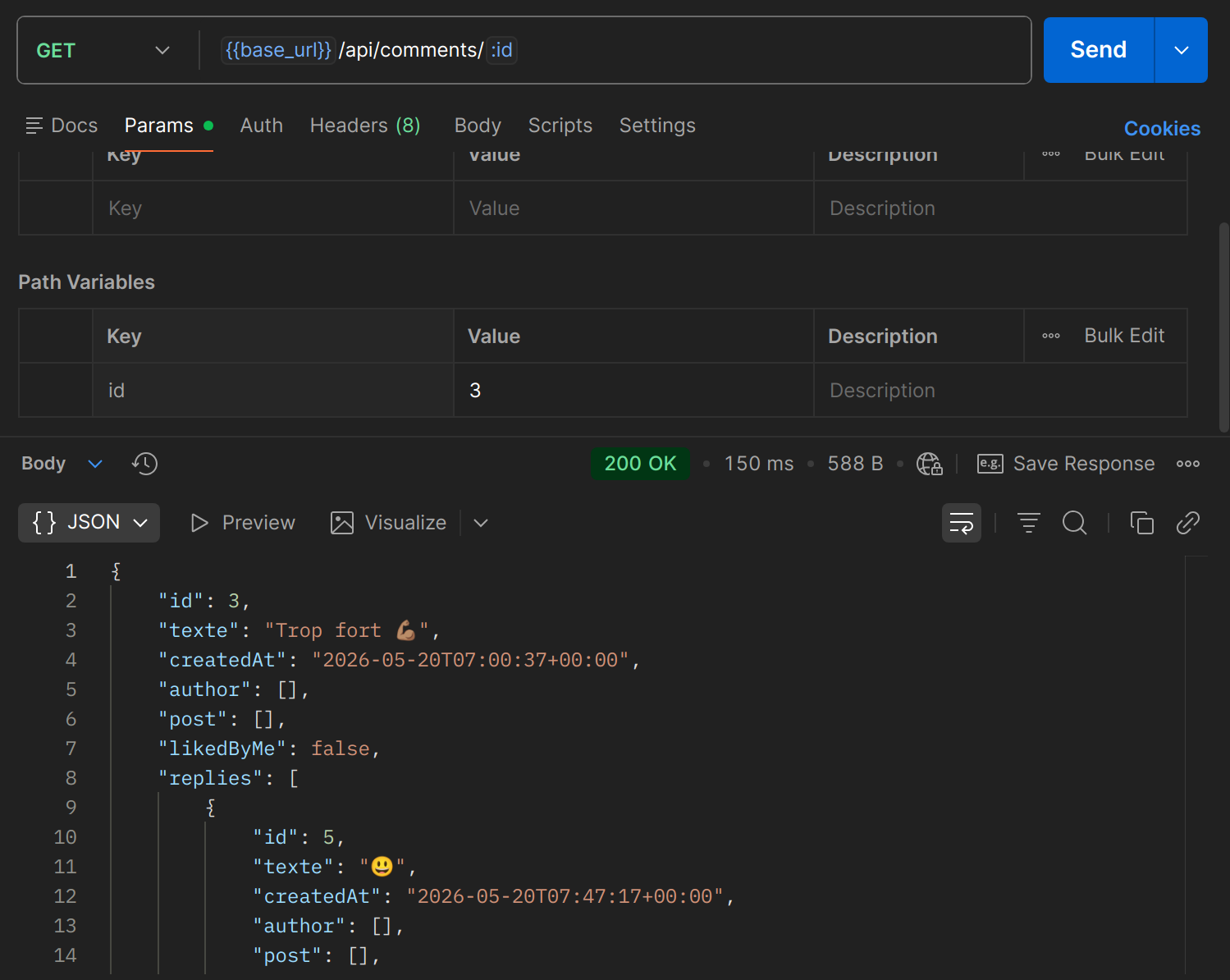This screenshot has width=1230, height=980.
Task: Open response more options ellipsis
Action: pos(1187,464)
